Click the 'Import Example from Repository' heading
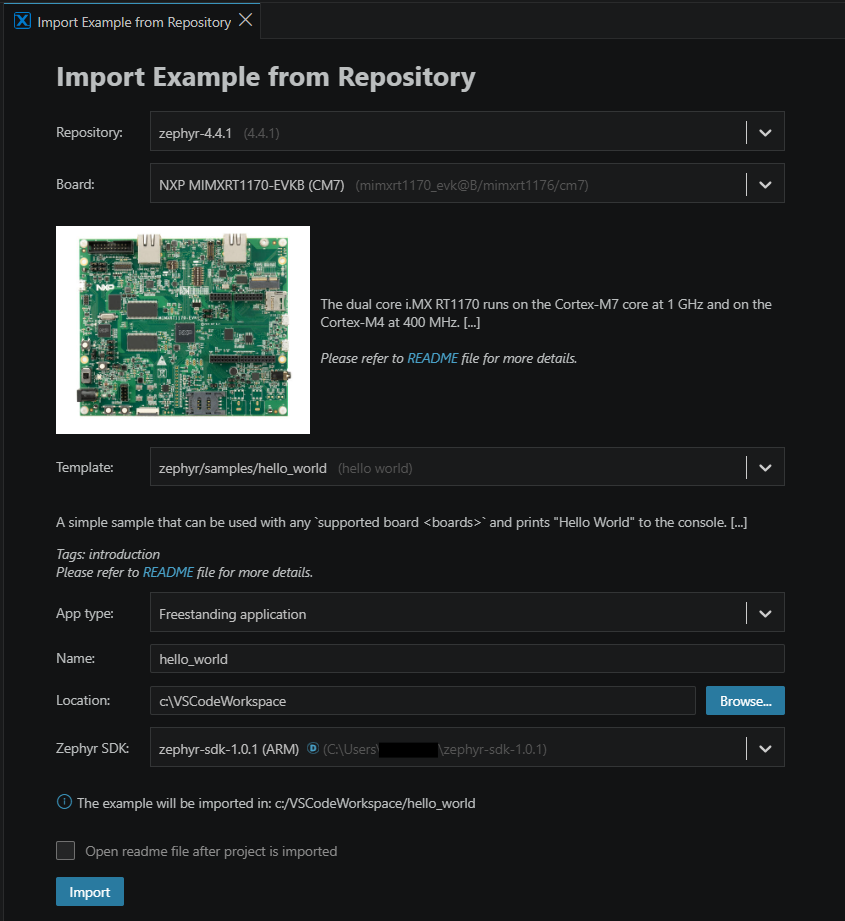Screen dimensions: 845x921 click(265, 77)
